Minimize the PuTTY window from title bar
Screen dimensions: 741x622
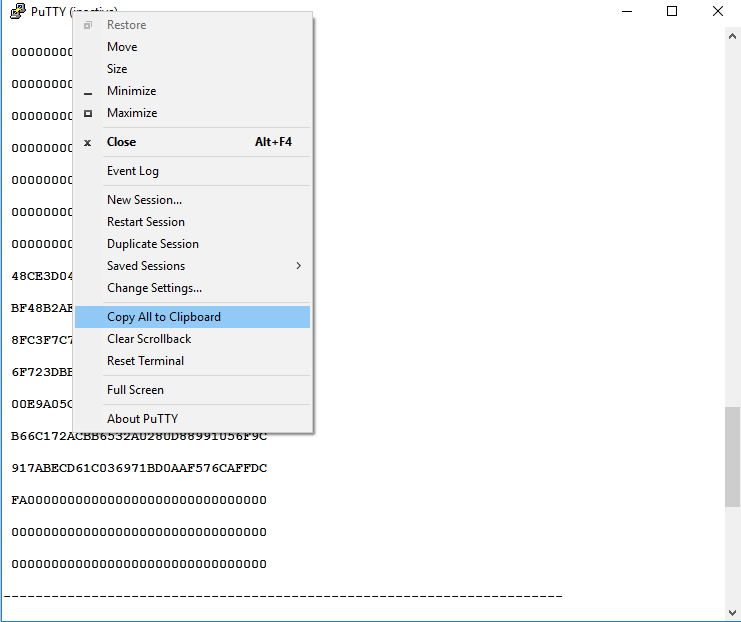pyautogui.click(x=627, y=11)
